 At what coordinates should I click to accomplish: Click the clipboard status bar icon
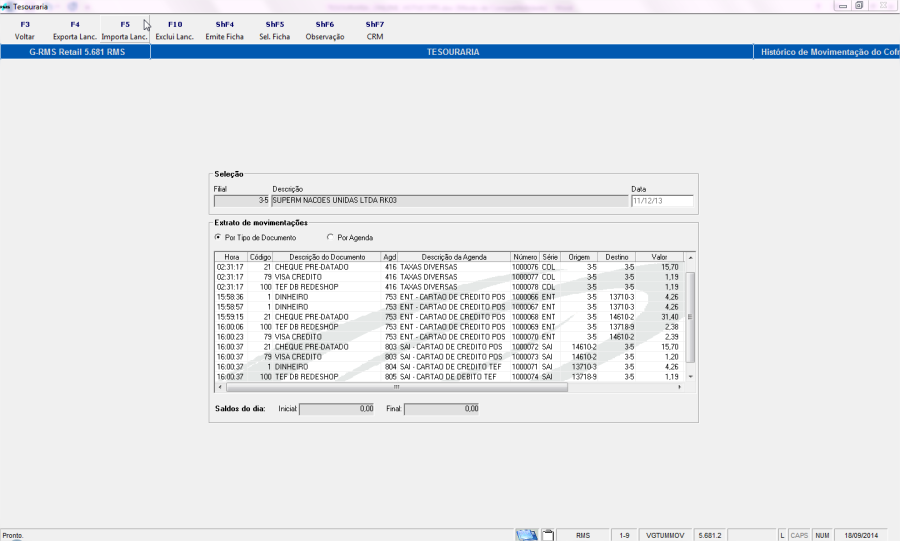[548, 535]
